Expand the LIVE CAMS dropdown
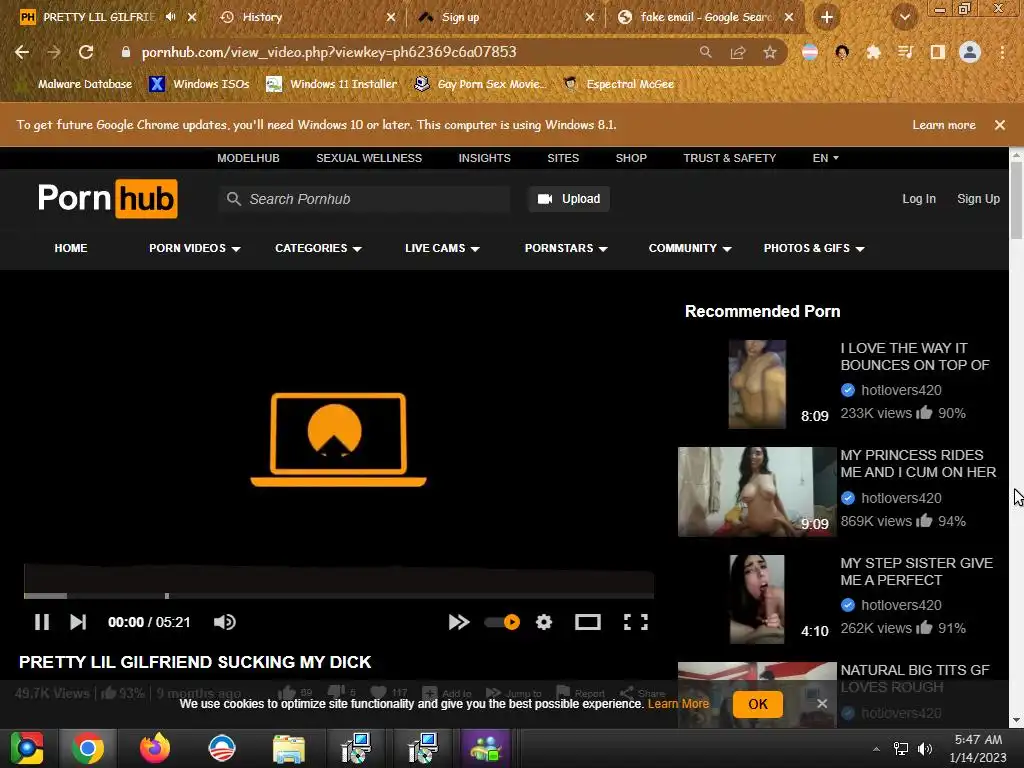This screenshot has width=1024, height=768. 442,248
